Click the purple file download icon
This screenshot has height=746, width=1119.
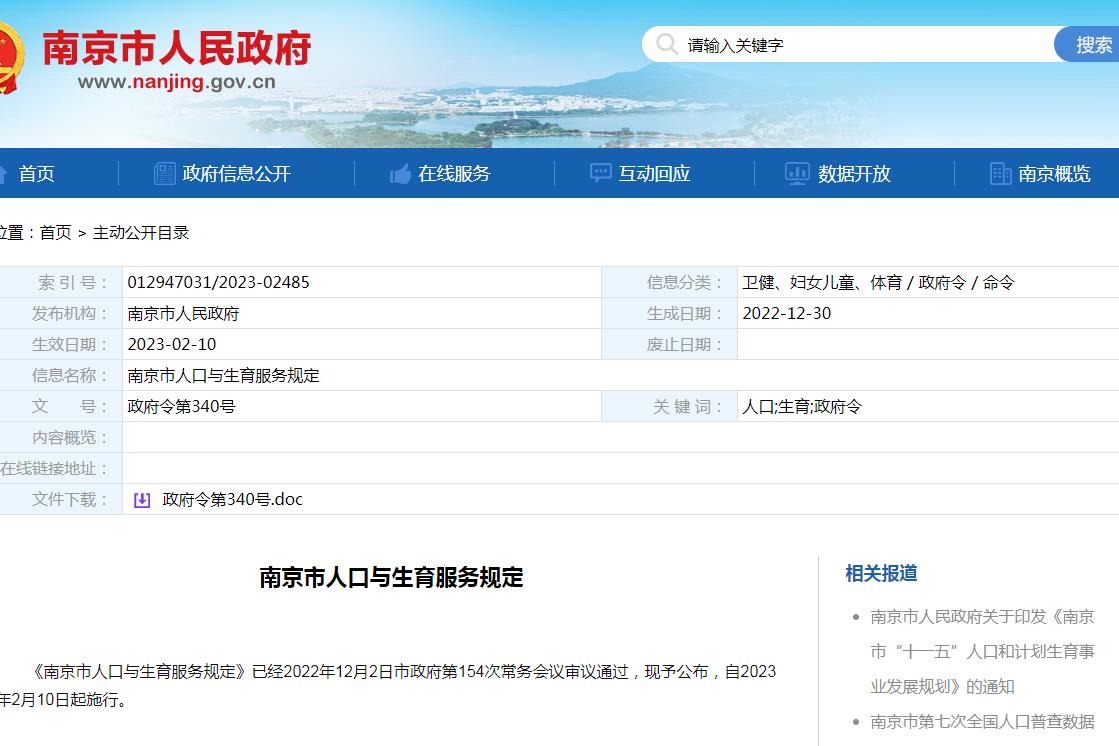142,500
